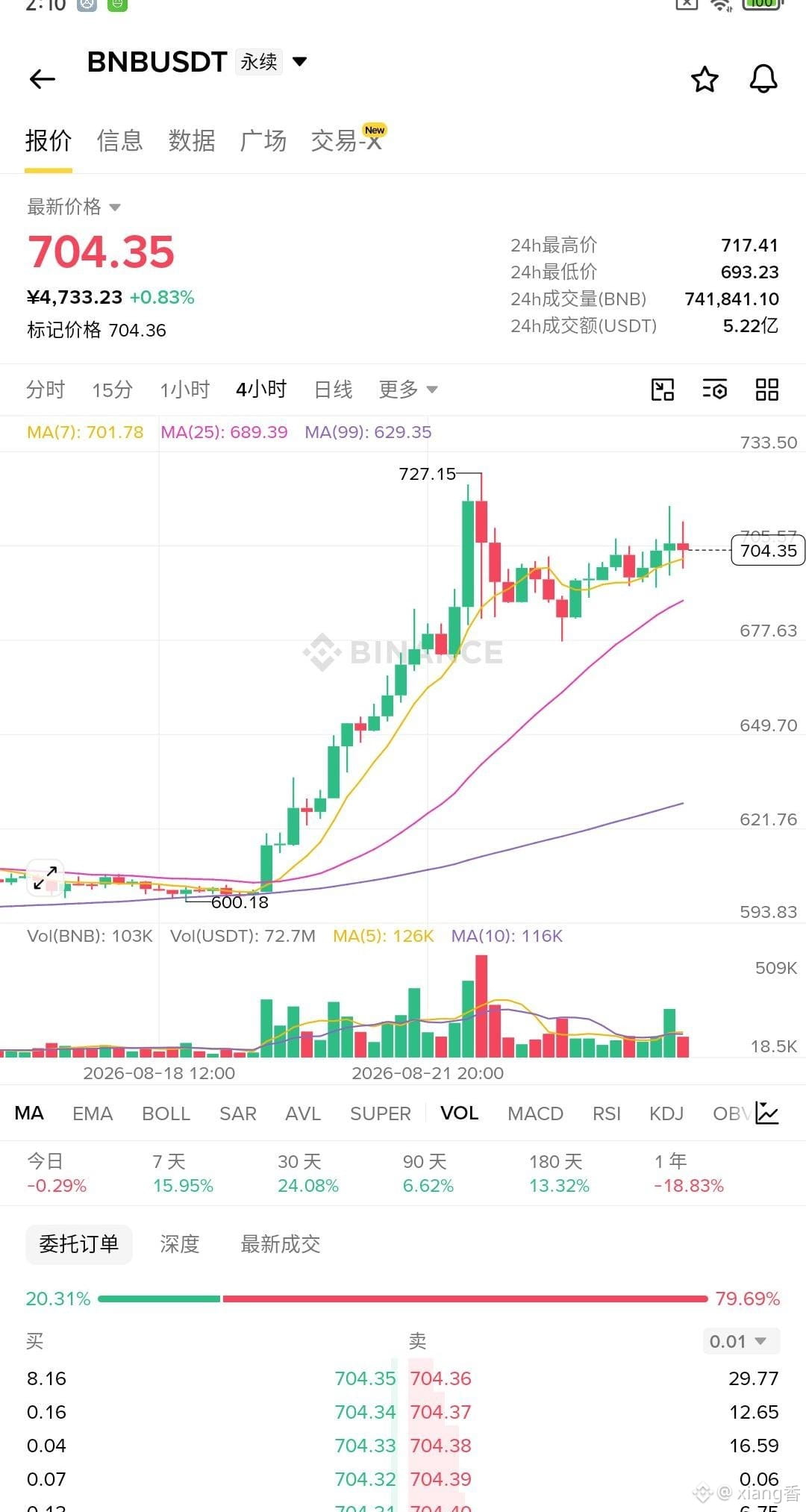Tap the 标记价格 704.36 mark price

coord(96,330)
